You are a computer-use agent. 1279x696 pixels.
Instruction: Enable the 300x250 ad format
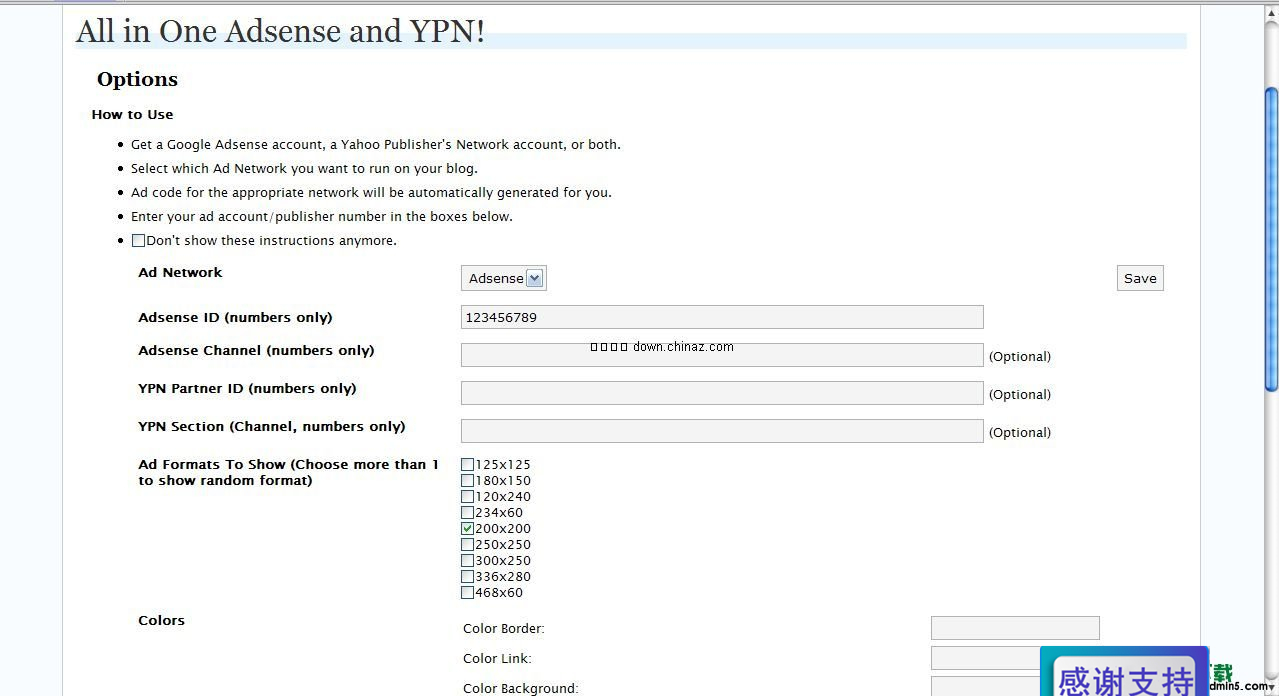click(x=467, y=560)
